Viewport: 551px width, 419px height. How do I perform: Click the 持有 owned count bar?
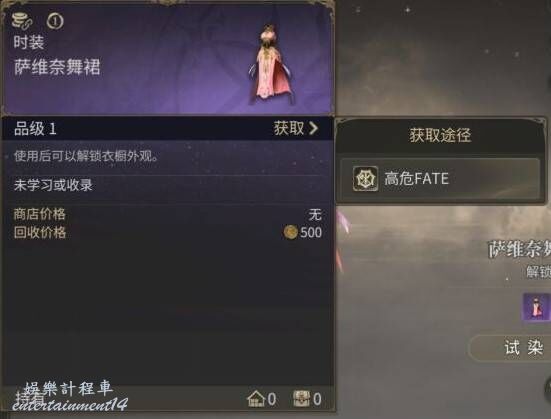[x=167, y=398]
